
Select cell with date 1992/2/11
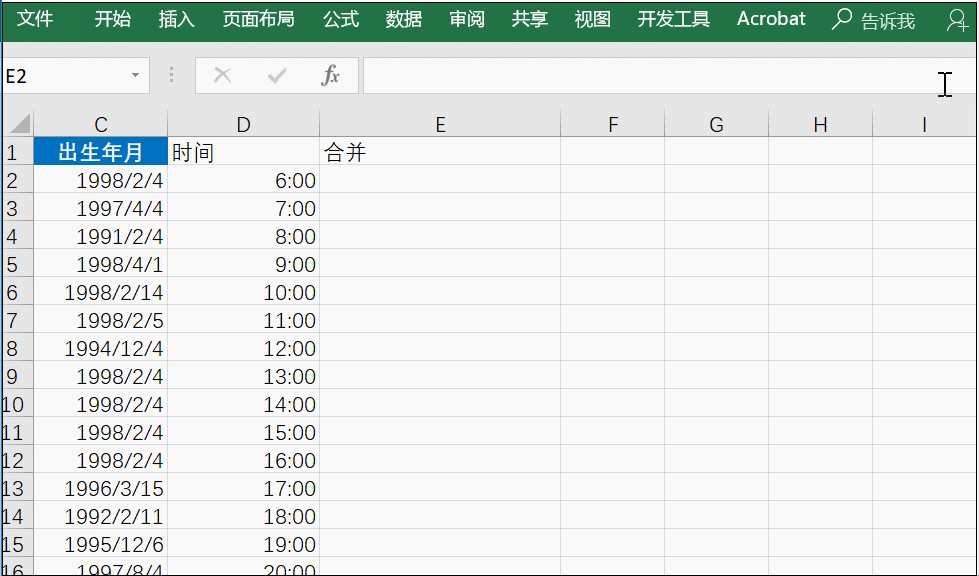(101, 516)
